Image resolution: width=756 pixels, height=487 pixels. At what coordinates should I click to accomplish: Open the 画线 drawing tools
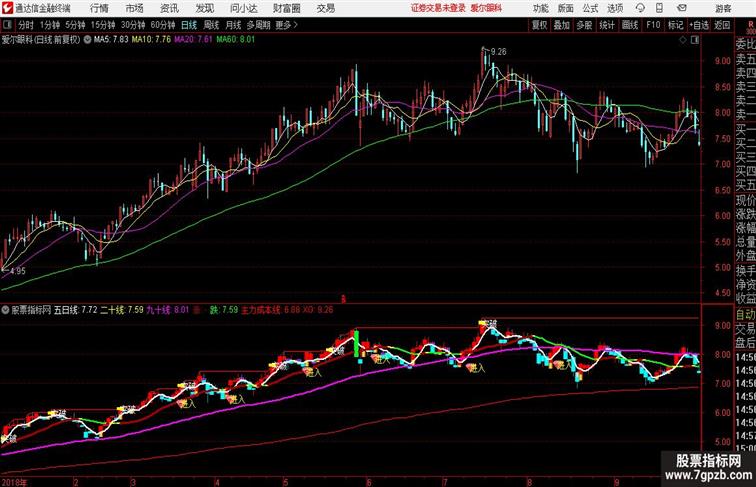click(x=630, y=25)
